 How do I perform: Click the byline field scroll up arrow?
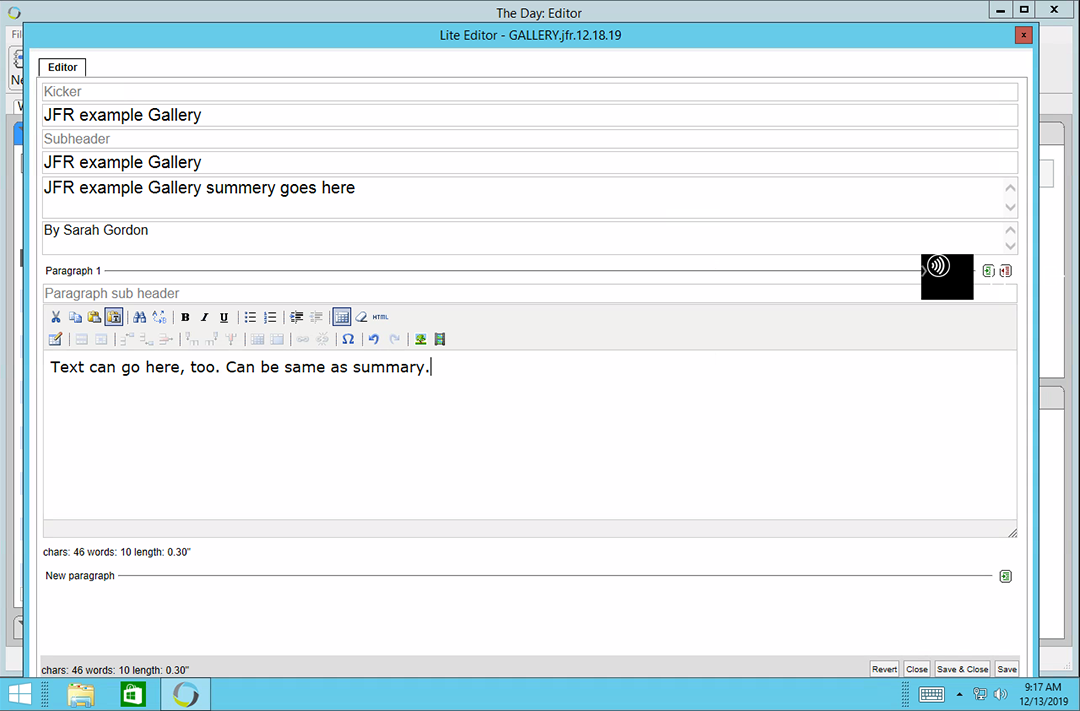pyautogui.click(x=1010, y=230)
